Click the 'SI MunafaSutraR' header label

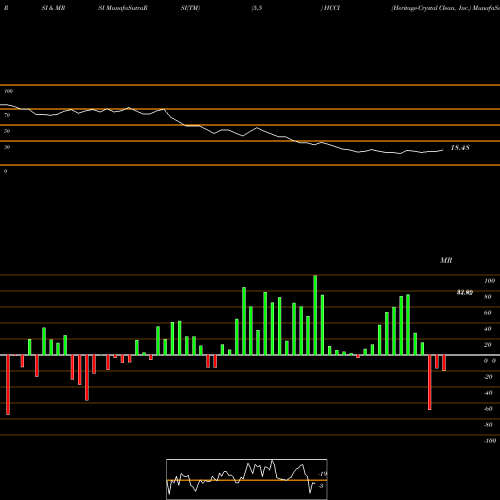(123, 8)
